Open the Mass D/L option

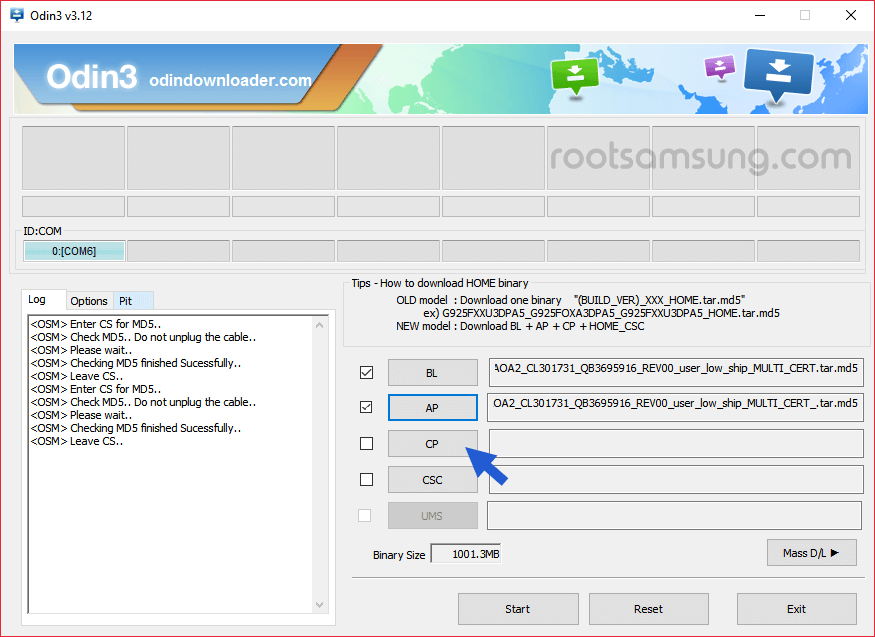811,553
